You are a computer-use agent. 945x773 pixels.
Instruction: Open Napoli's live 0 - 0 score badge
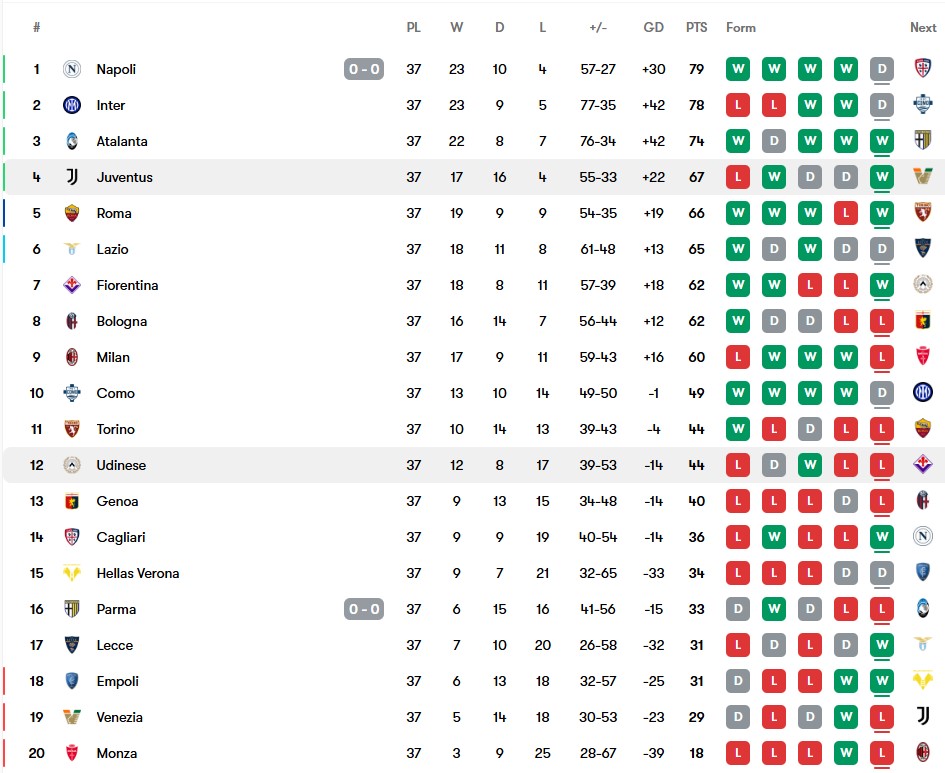click(364, 69)
